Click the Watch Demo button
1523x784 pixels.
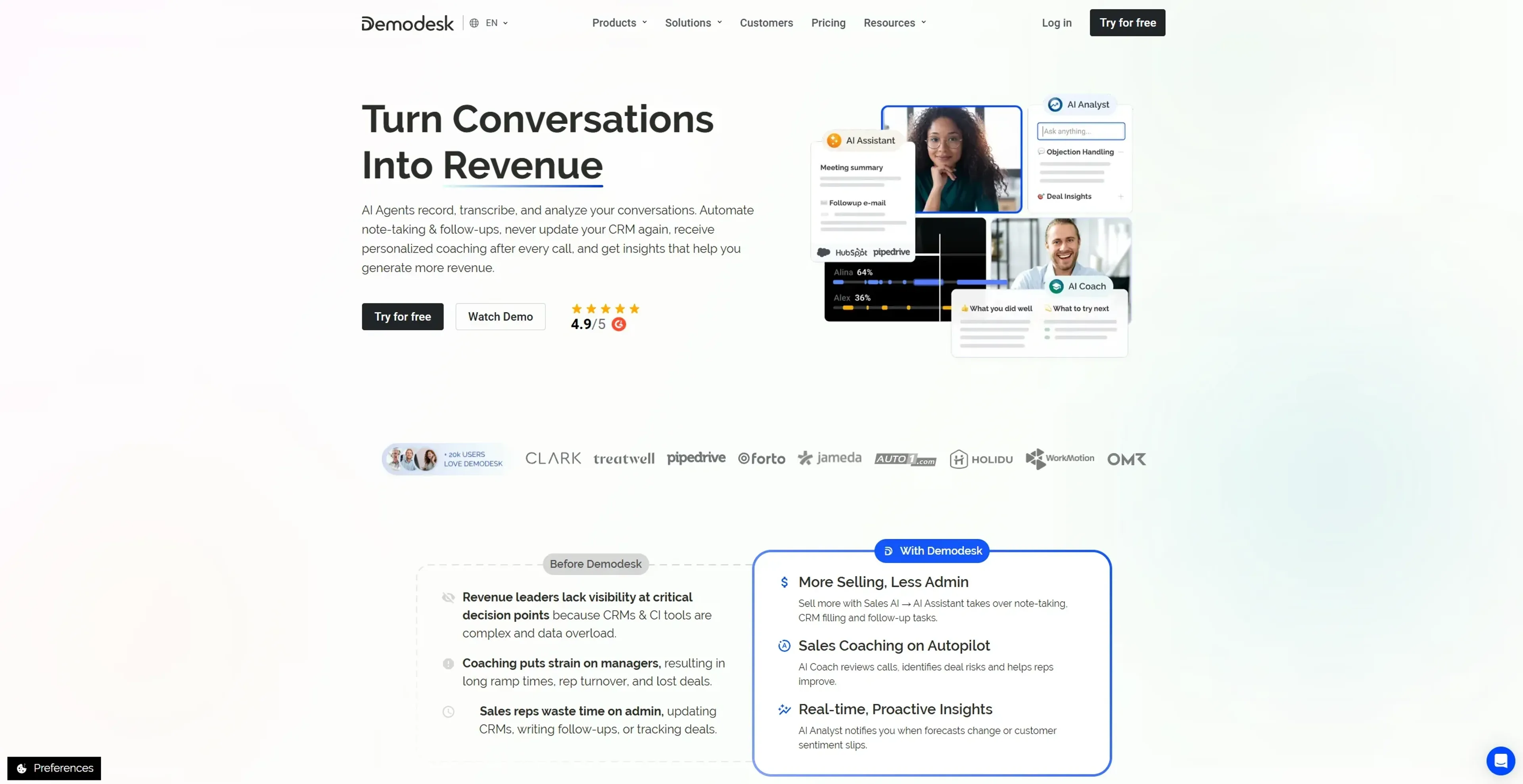click(x=500, y=316)
